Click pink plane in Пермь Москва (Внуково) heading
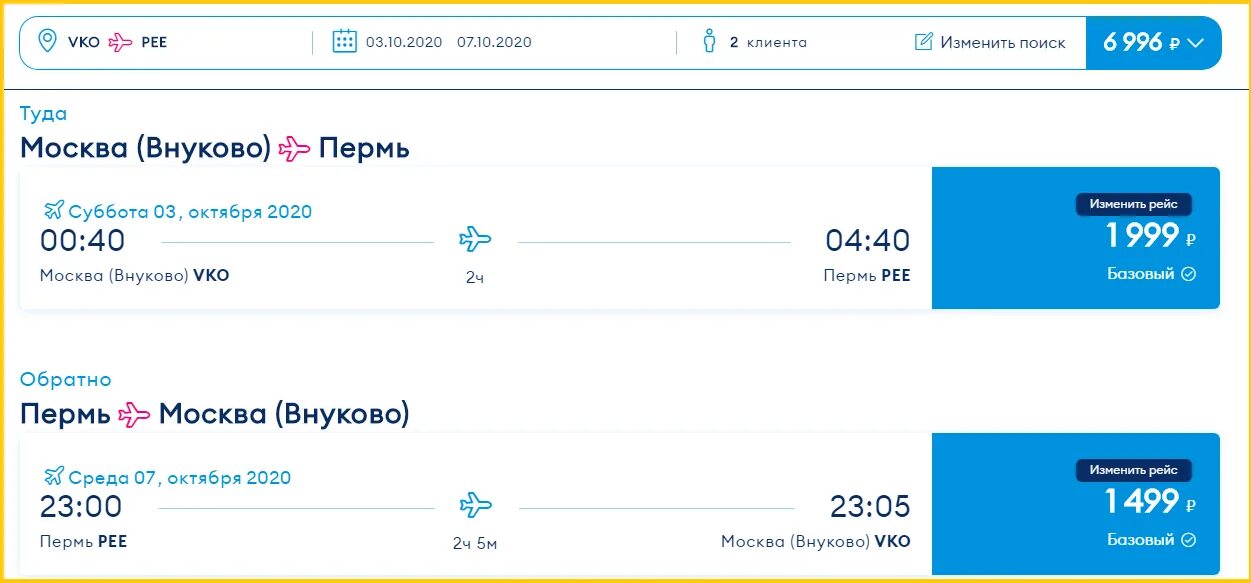Viewport: 1251px width, 583px height. (x=135, y=414)
